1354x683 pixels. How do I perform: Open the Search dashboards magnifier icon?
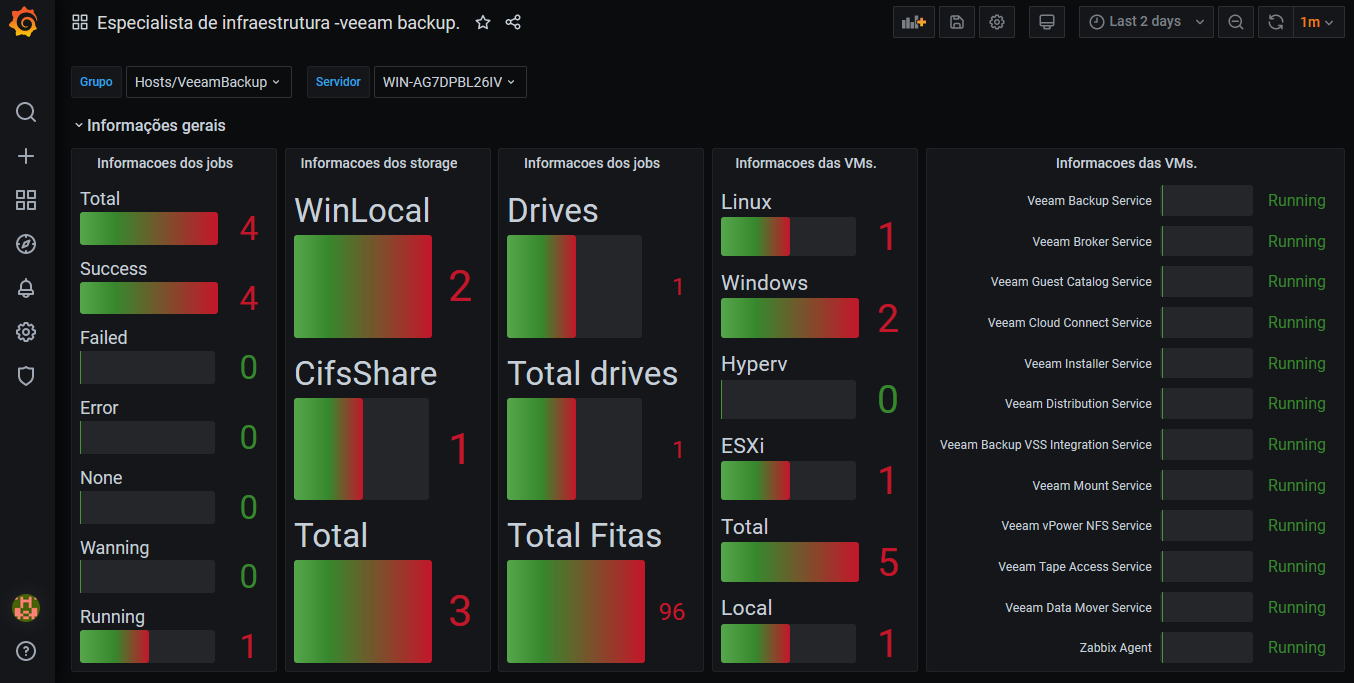(26, 111)
